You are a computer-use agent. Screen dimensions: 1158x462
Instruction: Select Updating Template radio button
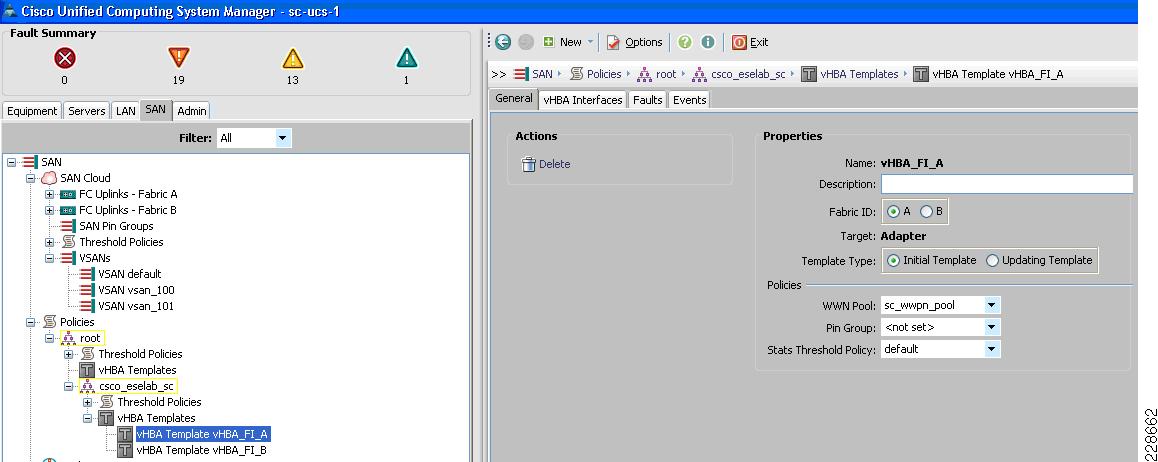tap(993, 261)
